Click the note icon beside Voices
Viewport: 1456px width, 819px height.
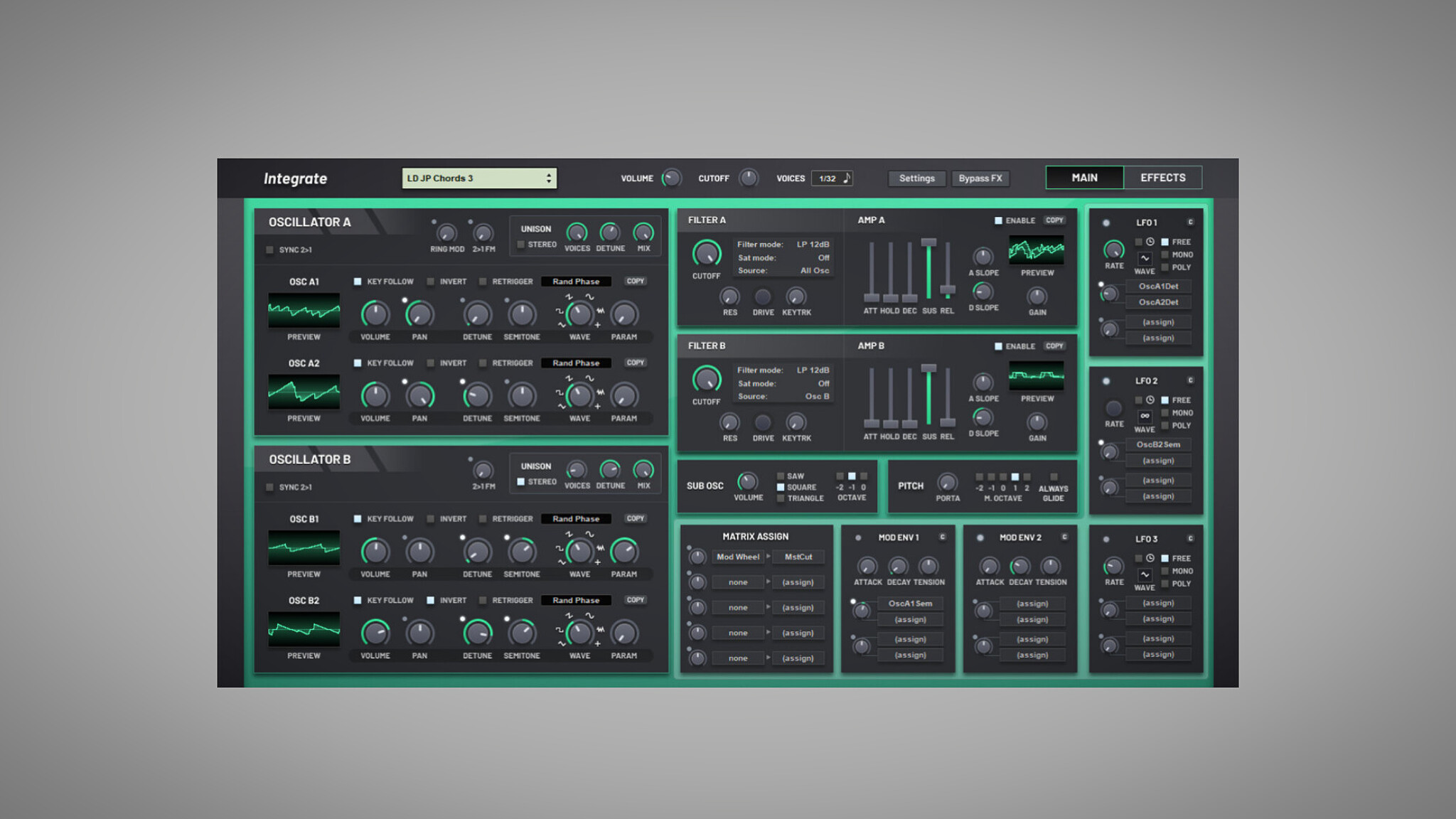pyautogui.click(x=846, y=178)
